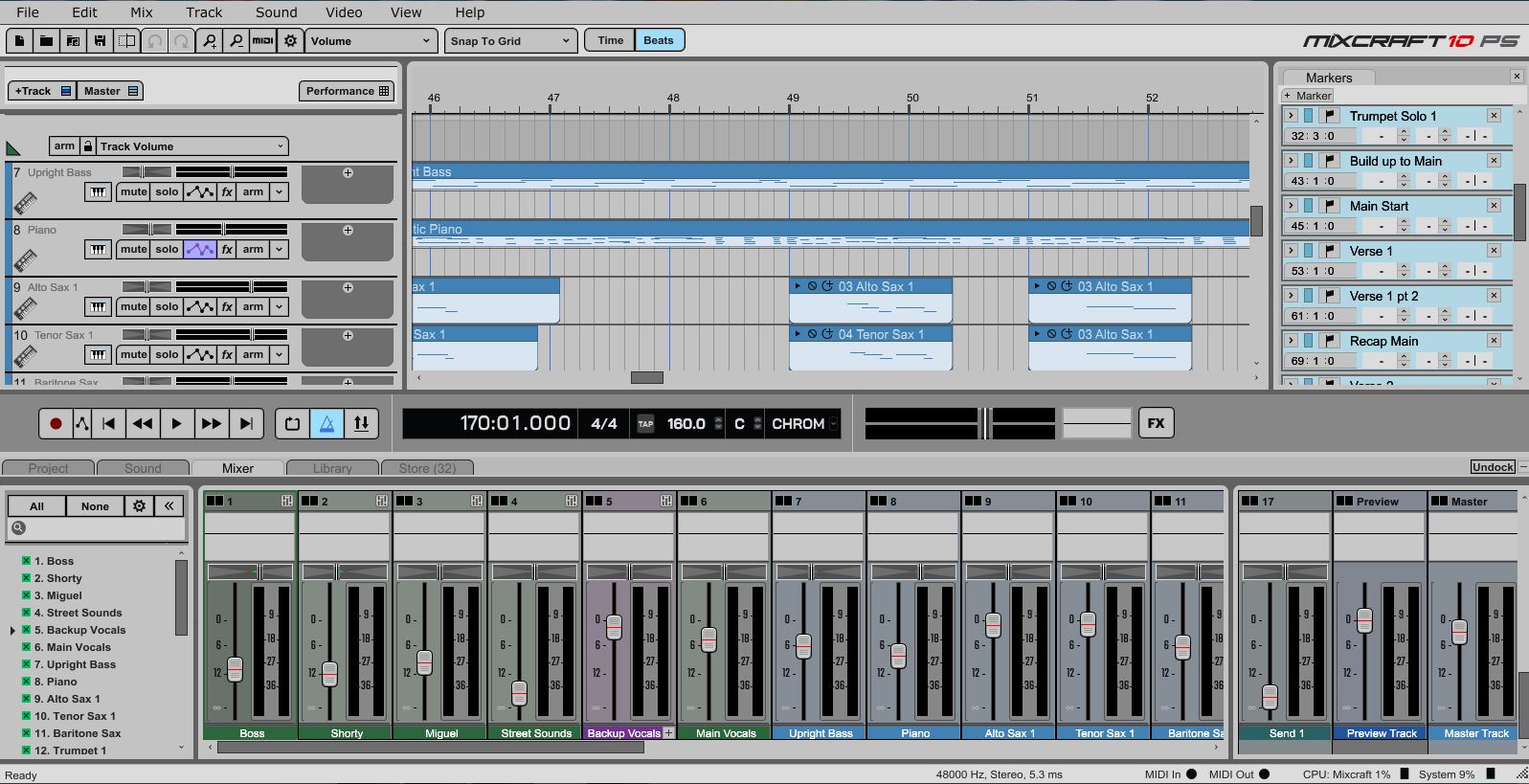This screenshot has height=784, width=1529.
Task: Open the piano keyboard icon on the Piano track
Action: tap(98, 249)
